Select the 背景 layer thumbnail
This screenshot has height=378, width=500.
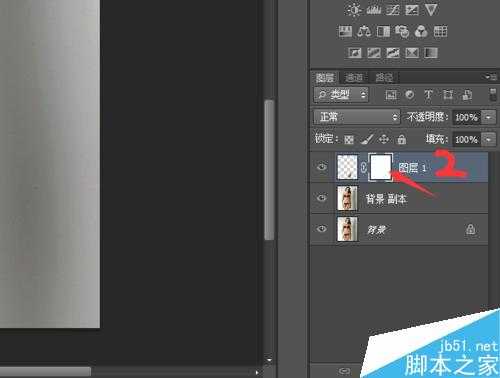pyautogui.click(x=347, y=229)
